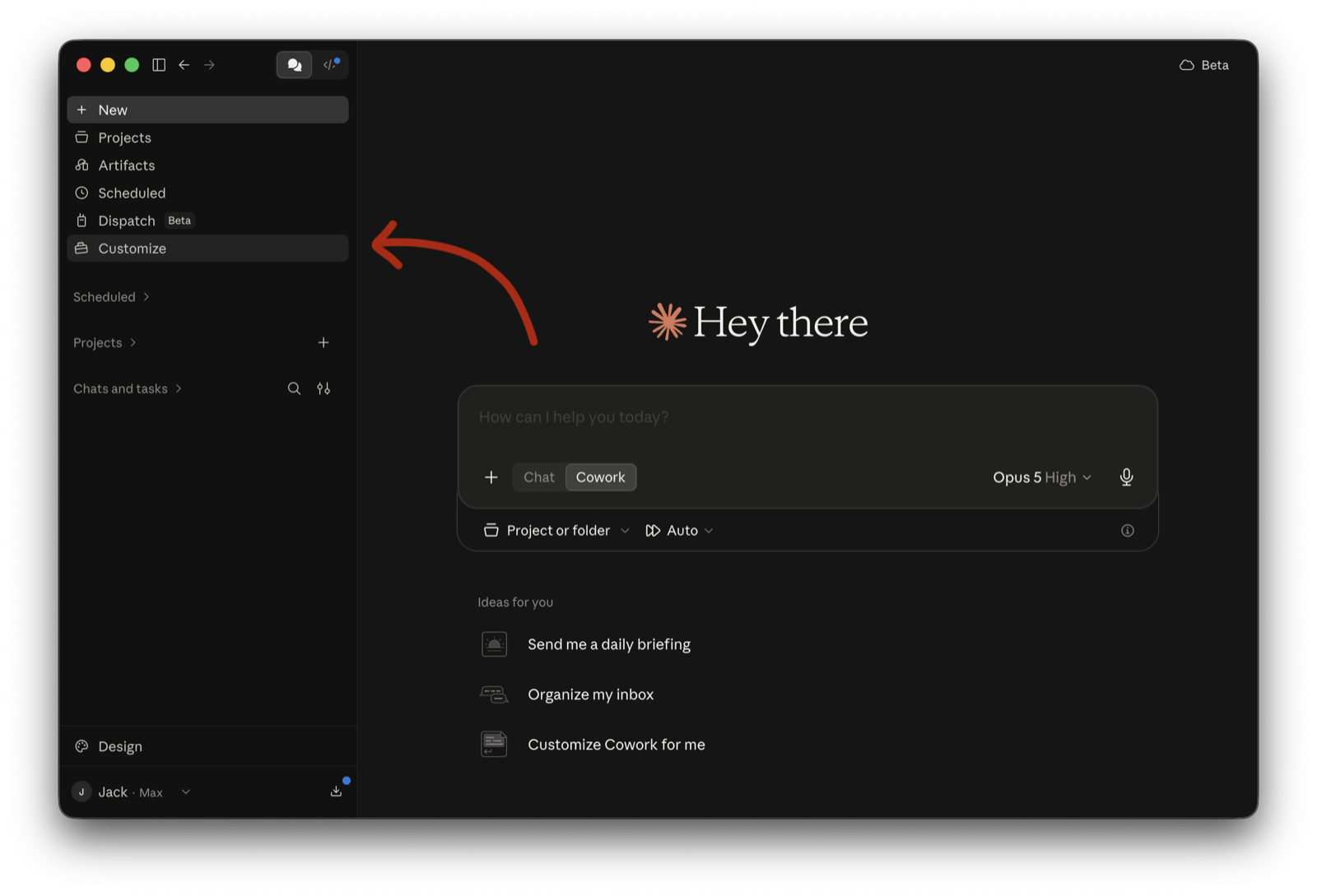Select the Chat mode
1317x896 pixels.
tap(539, 478)
